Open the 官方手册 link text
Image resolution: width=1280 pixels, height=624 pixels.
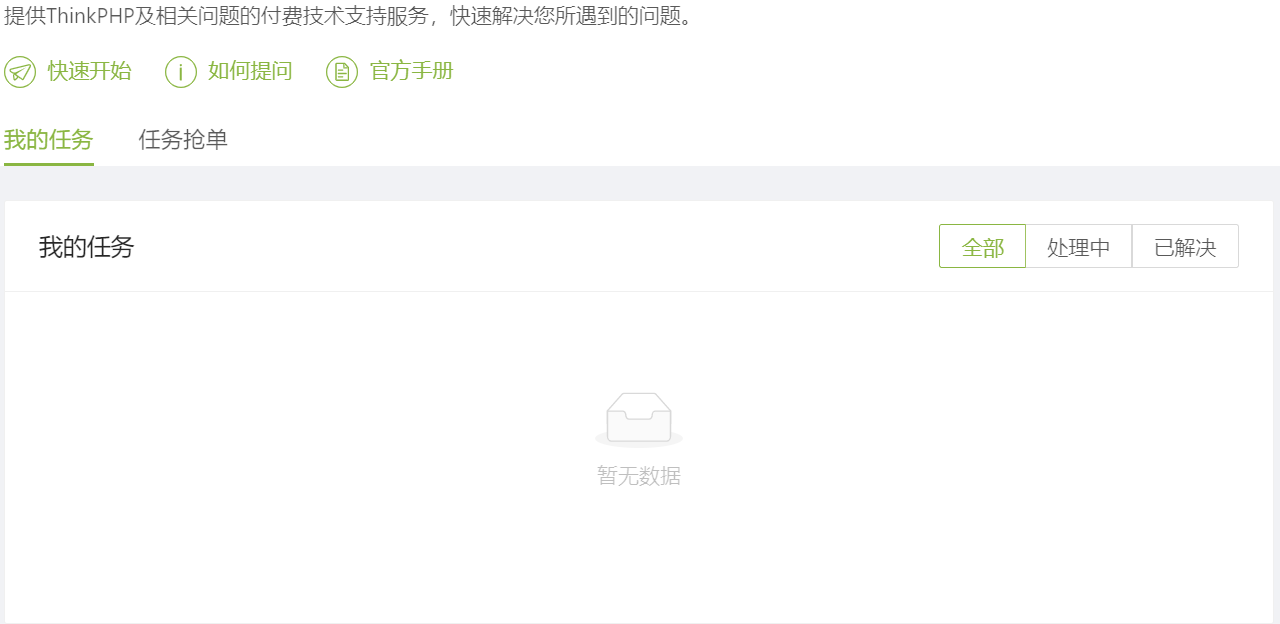[412, 71]
